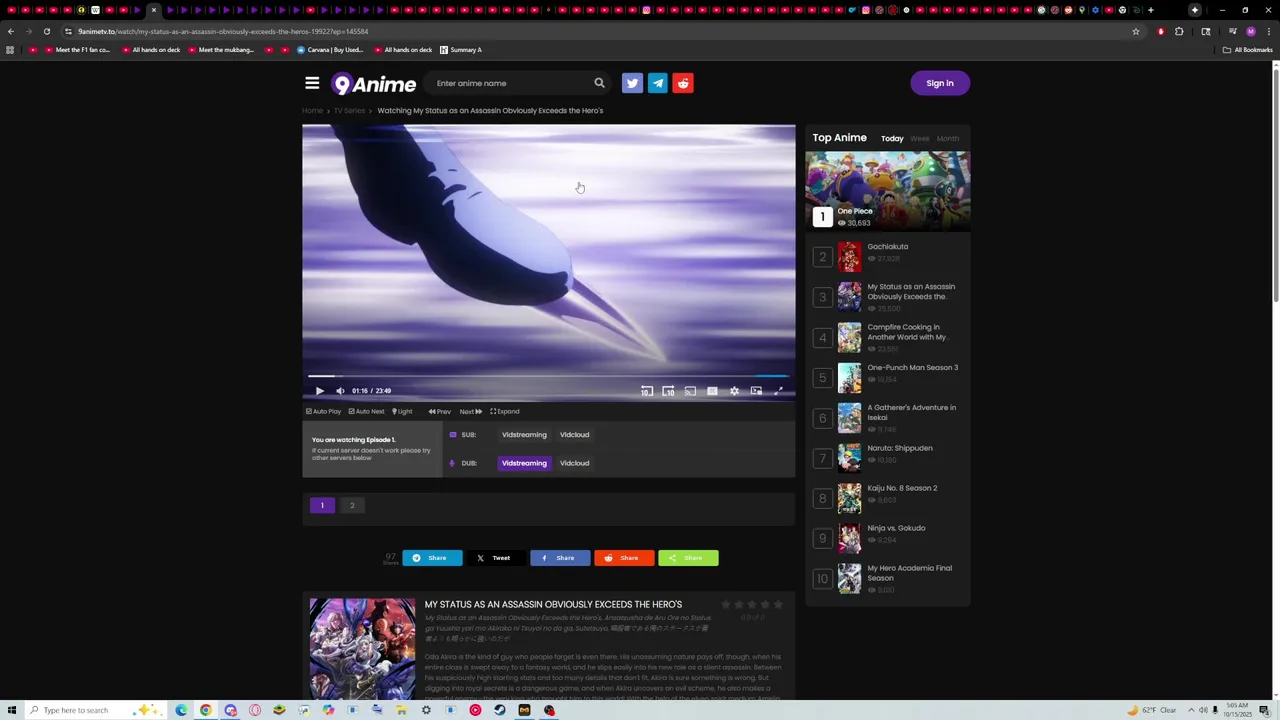Toggle the Auto Play checkbox
Image resolution: width=1280 pixels, height=720 pixels.
[323, 411]
